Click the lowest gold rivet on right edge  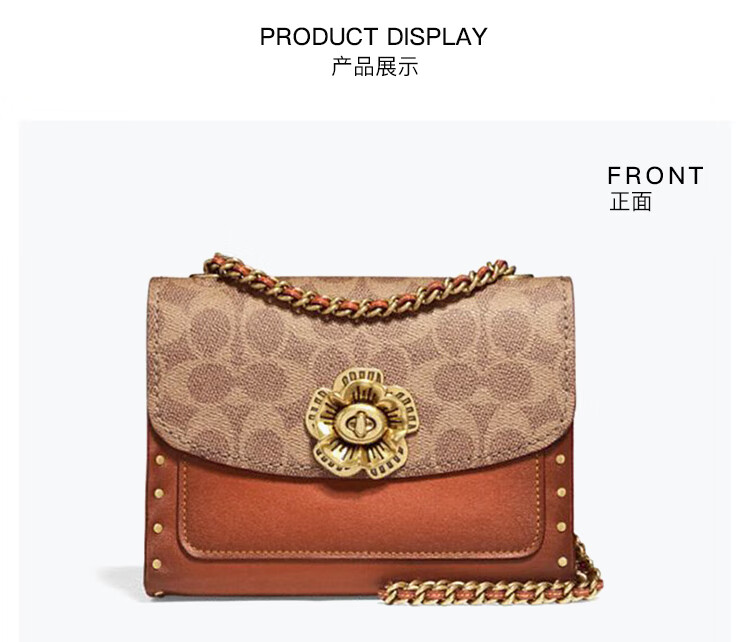point(563,561)
